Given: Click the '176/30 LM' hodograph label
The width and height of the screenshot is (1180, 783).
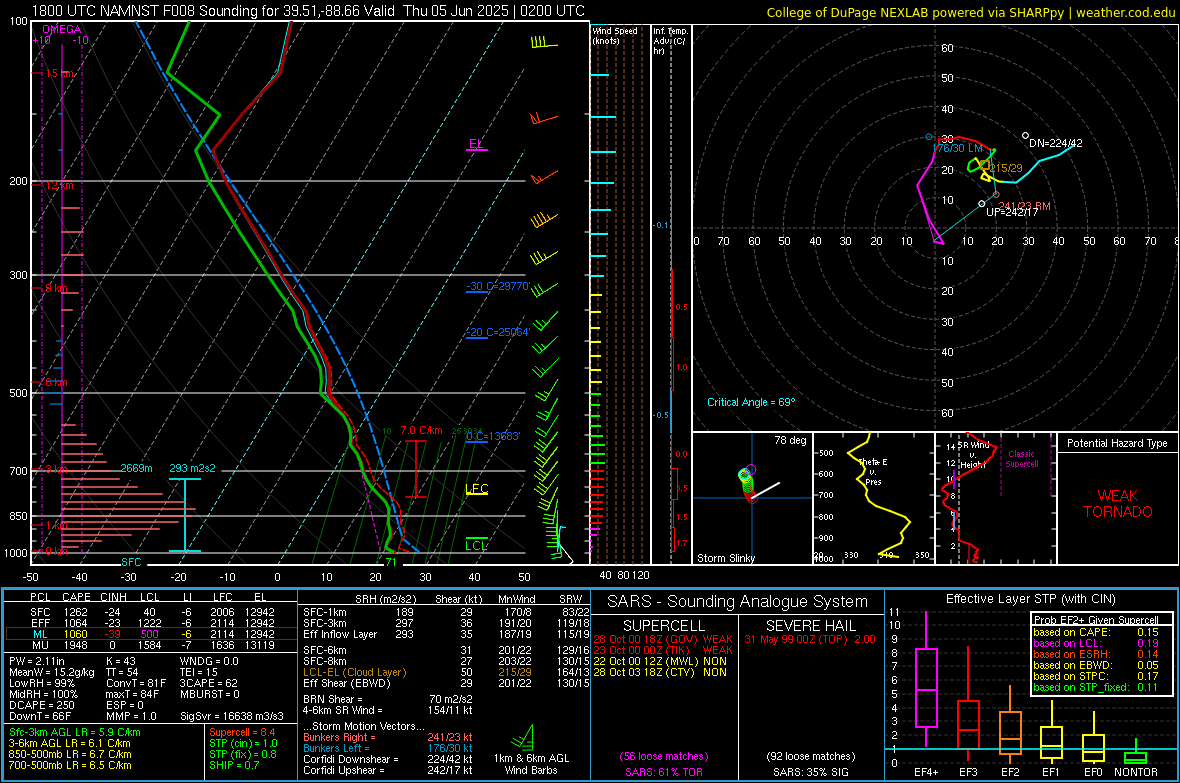Looking at the screenshot, I should click(x=957, y=148).
